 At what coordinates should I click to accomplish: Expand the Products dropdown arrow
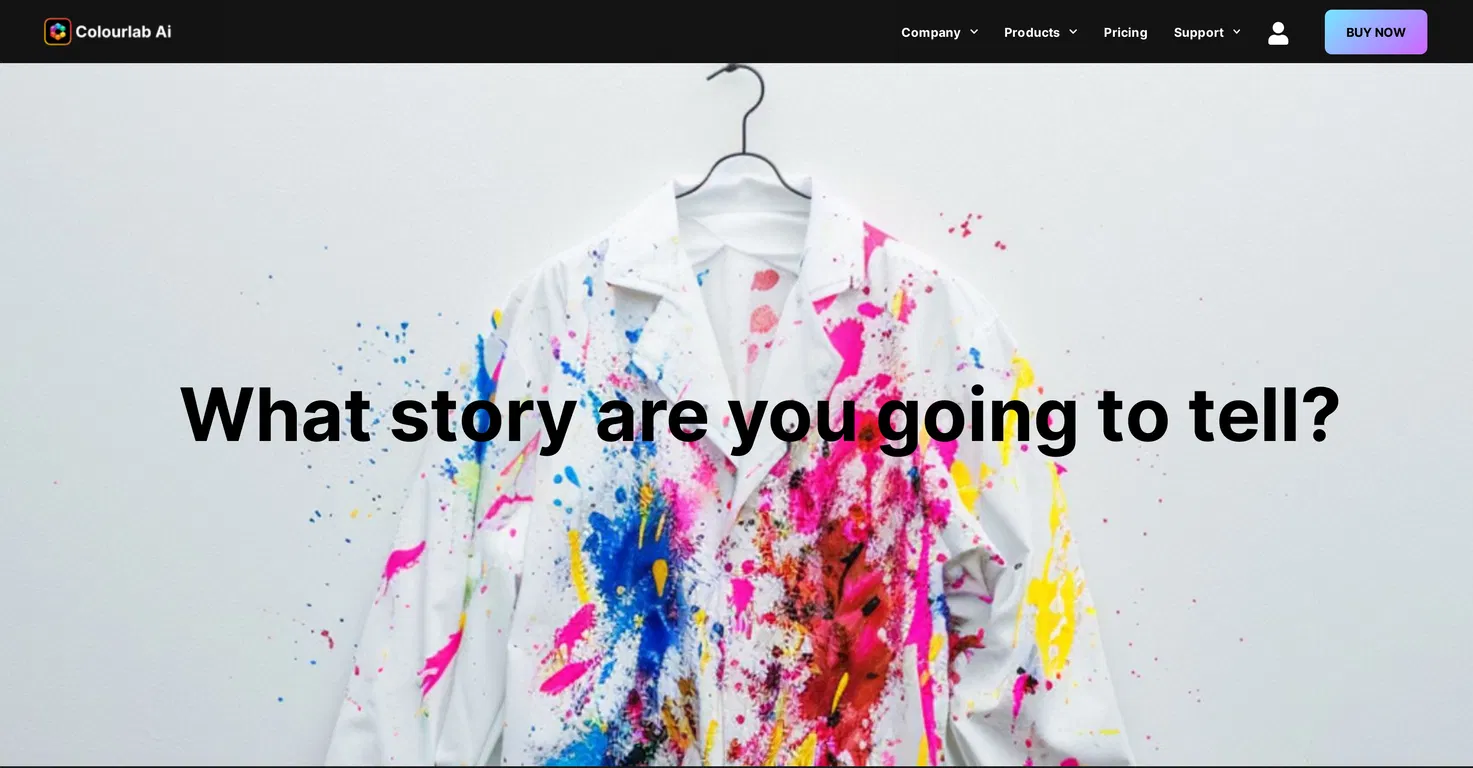[x=1073, y=32]
